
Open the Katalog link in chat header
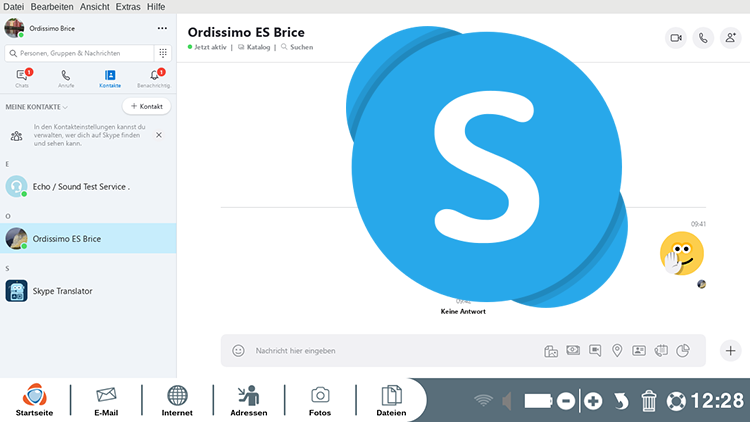254,47
